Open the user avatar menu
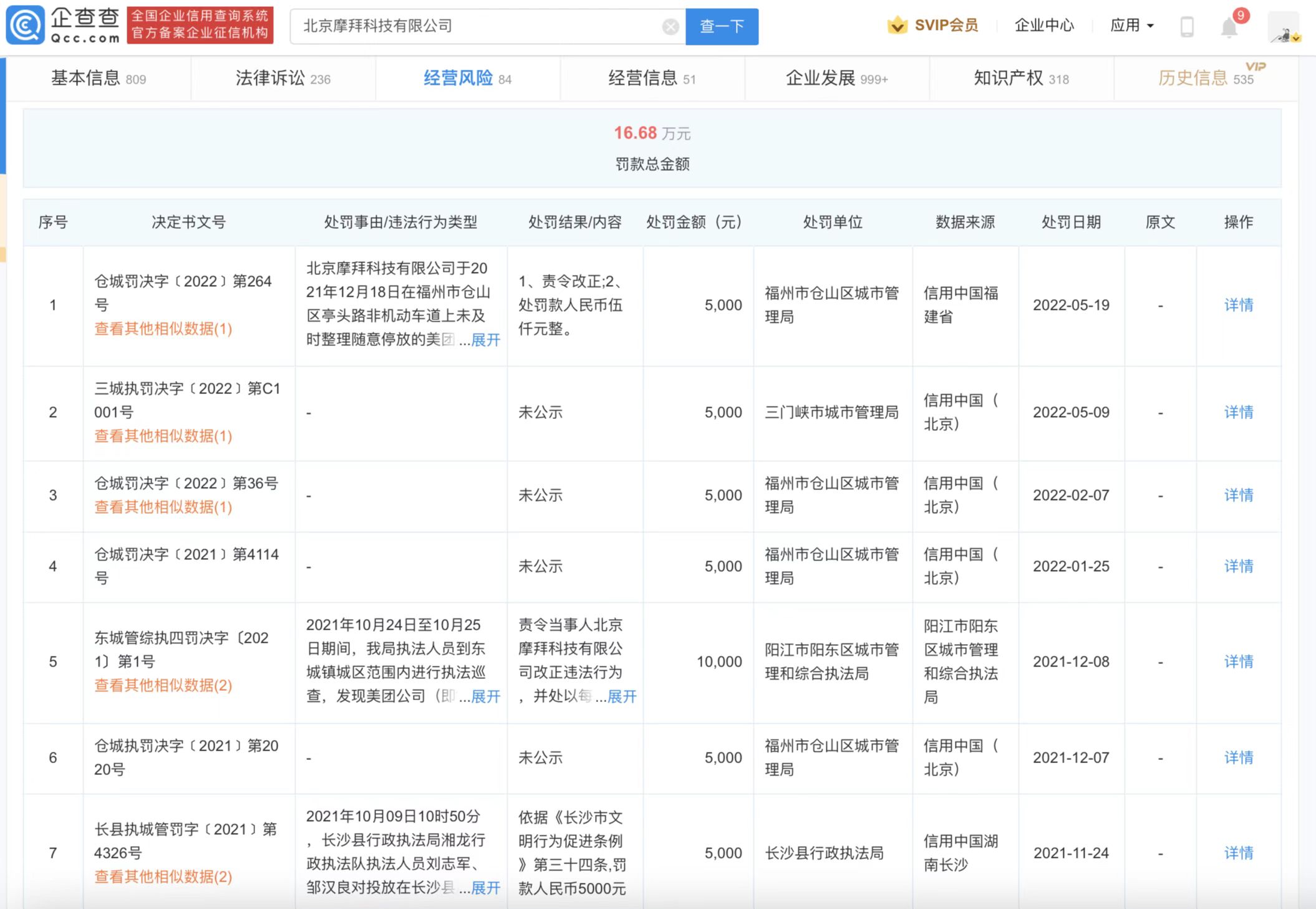 coord(1285,28)
